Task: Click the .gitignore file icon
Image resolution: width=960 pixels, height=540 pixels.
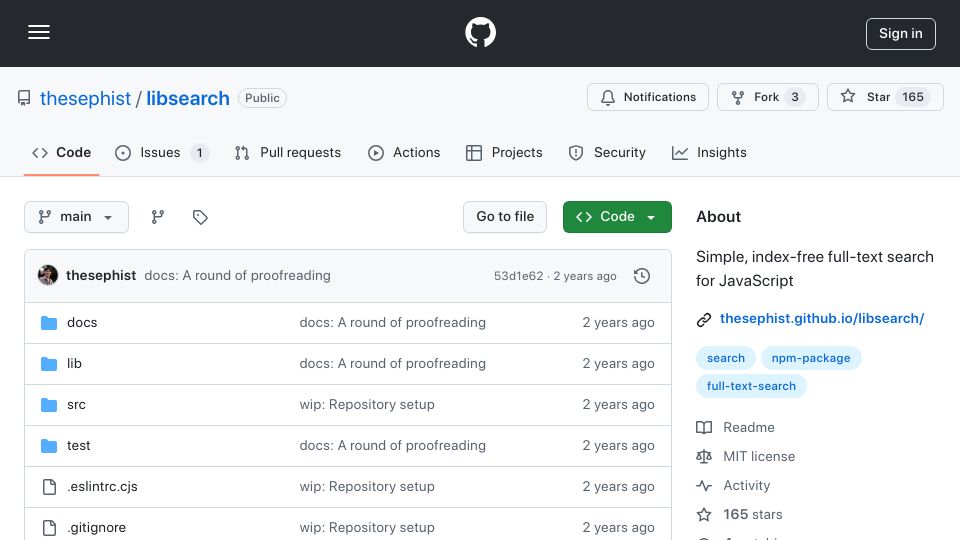Action: click(x=49, y=528)
